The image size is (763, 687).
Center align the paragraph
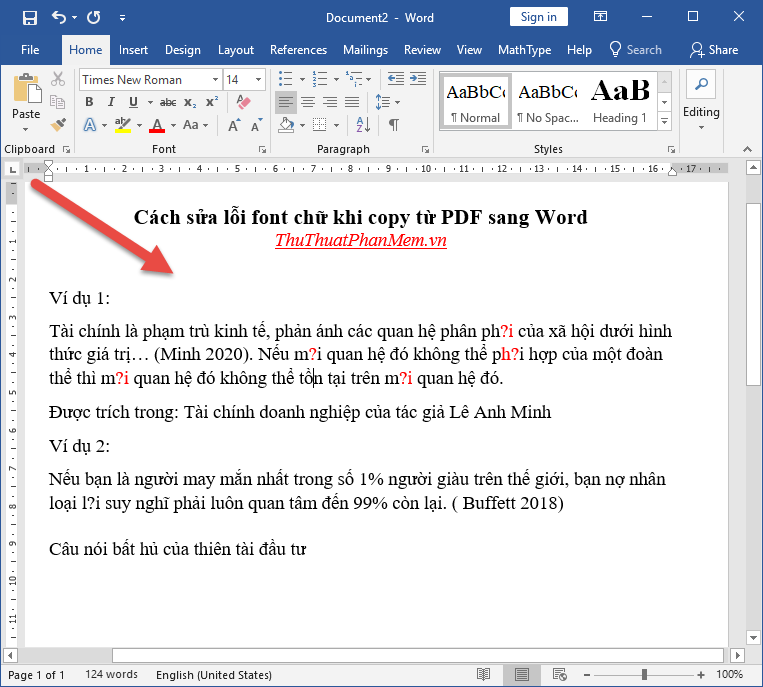[308, 102]
